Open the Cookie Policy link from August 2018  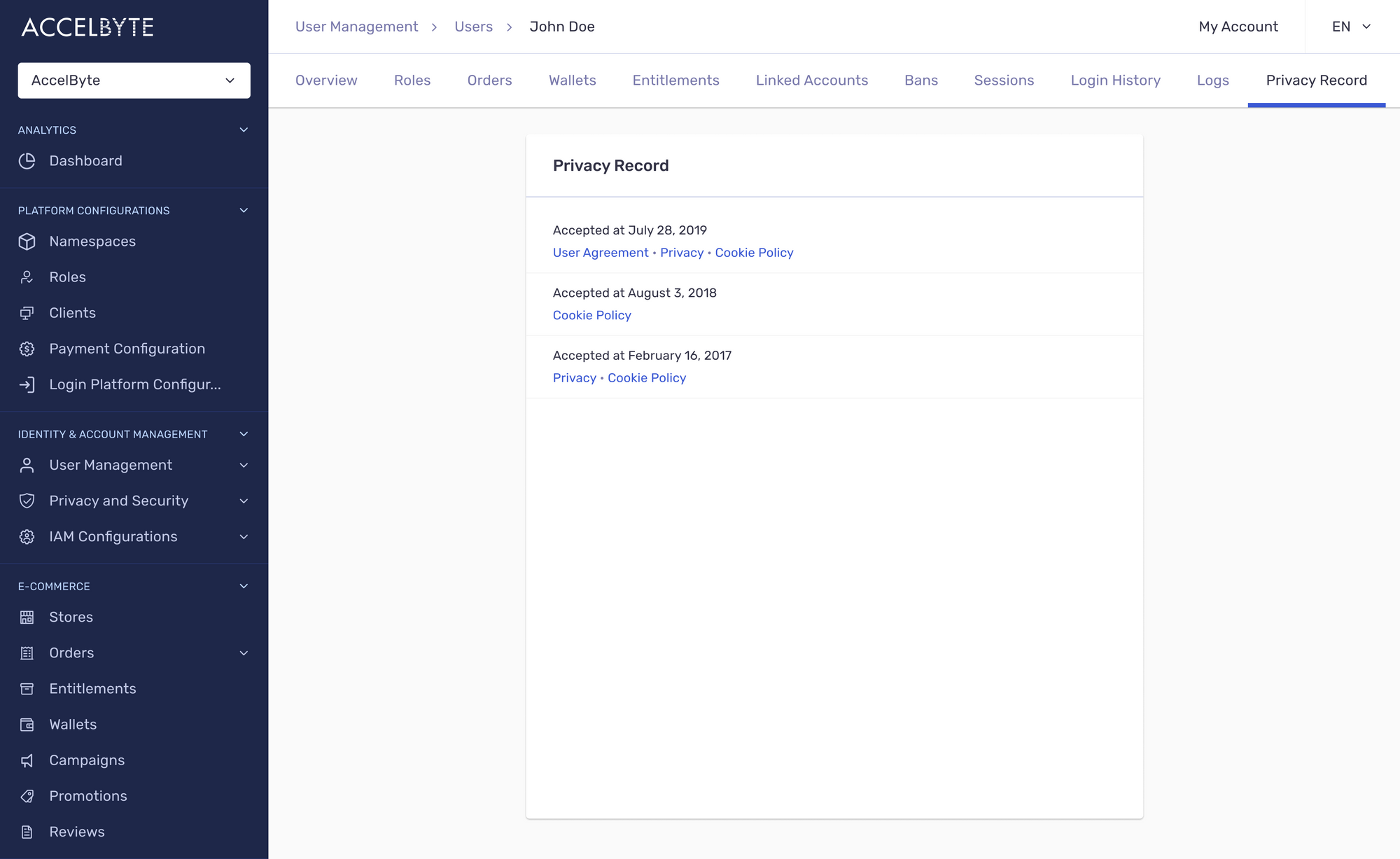tap(592, 315)
